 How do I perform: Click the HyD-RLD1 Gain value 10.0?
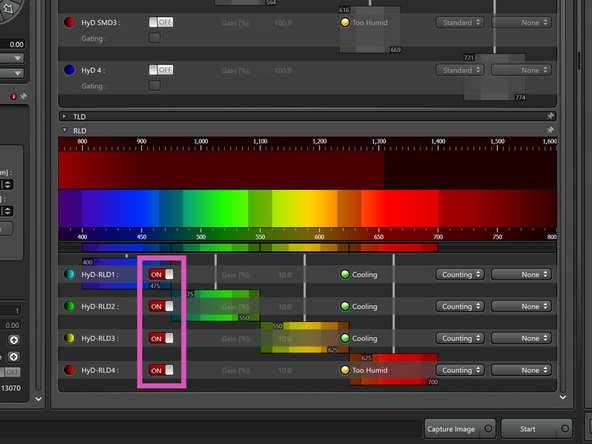(285, 275)
